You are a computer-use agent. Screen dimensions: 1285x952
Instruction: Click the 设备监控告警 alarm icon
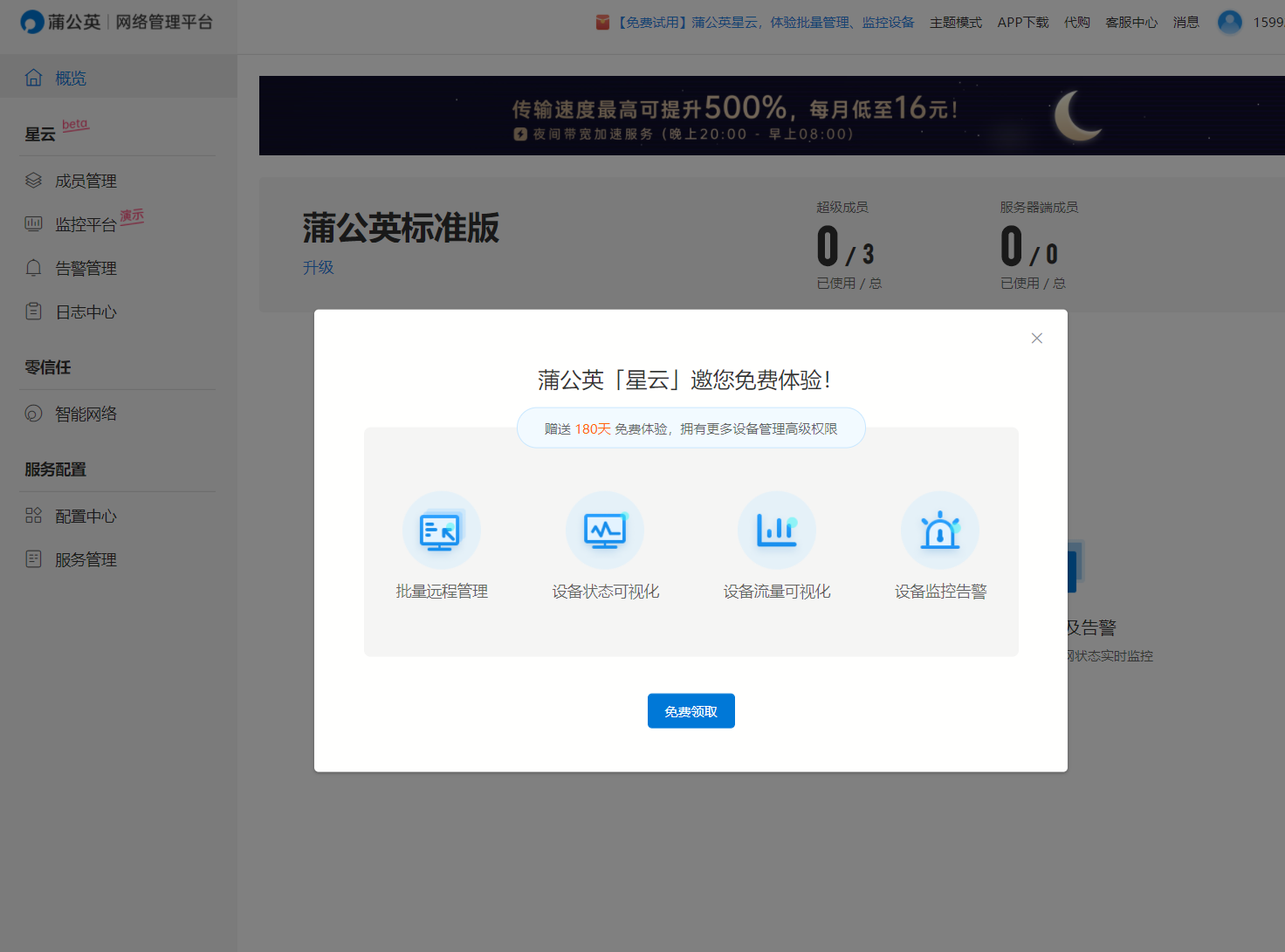pyautogui.click(x=940, y=531)
